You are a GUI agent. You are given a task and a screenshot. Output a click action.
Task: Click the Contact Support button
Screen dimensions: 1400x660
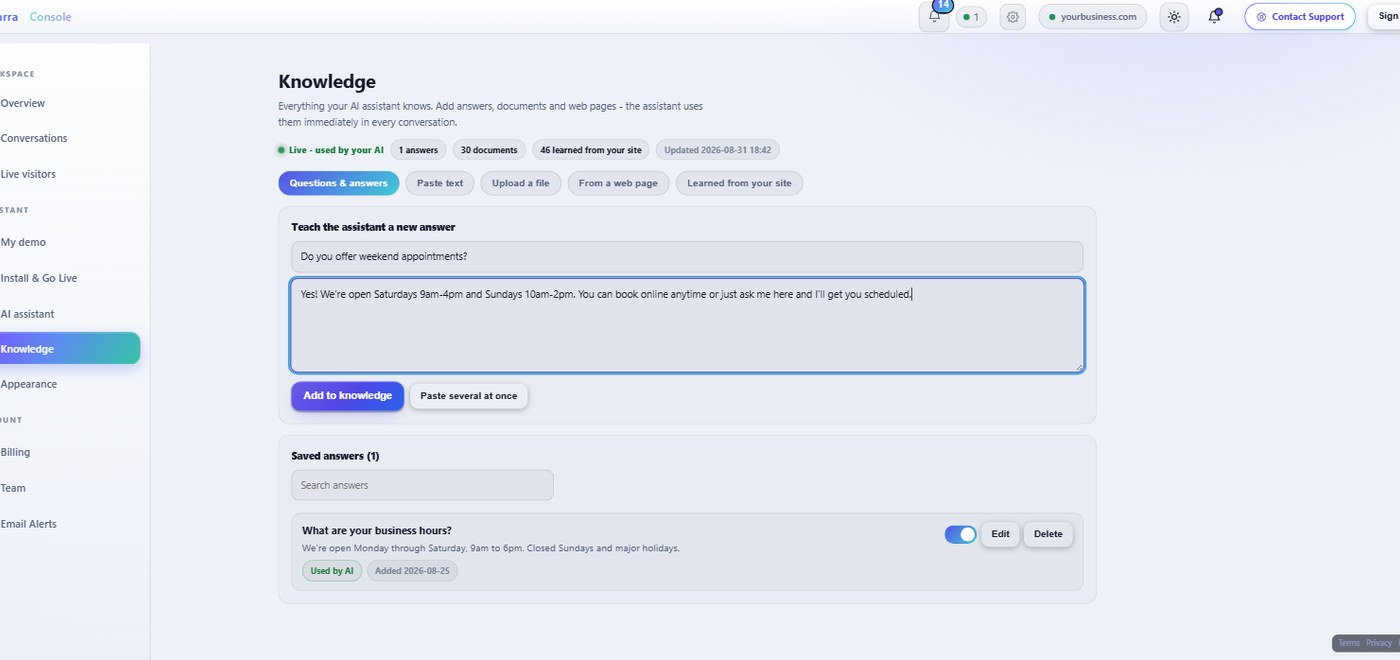(x=1300, y=17)
